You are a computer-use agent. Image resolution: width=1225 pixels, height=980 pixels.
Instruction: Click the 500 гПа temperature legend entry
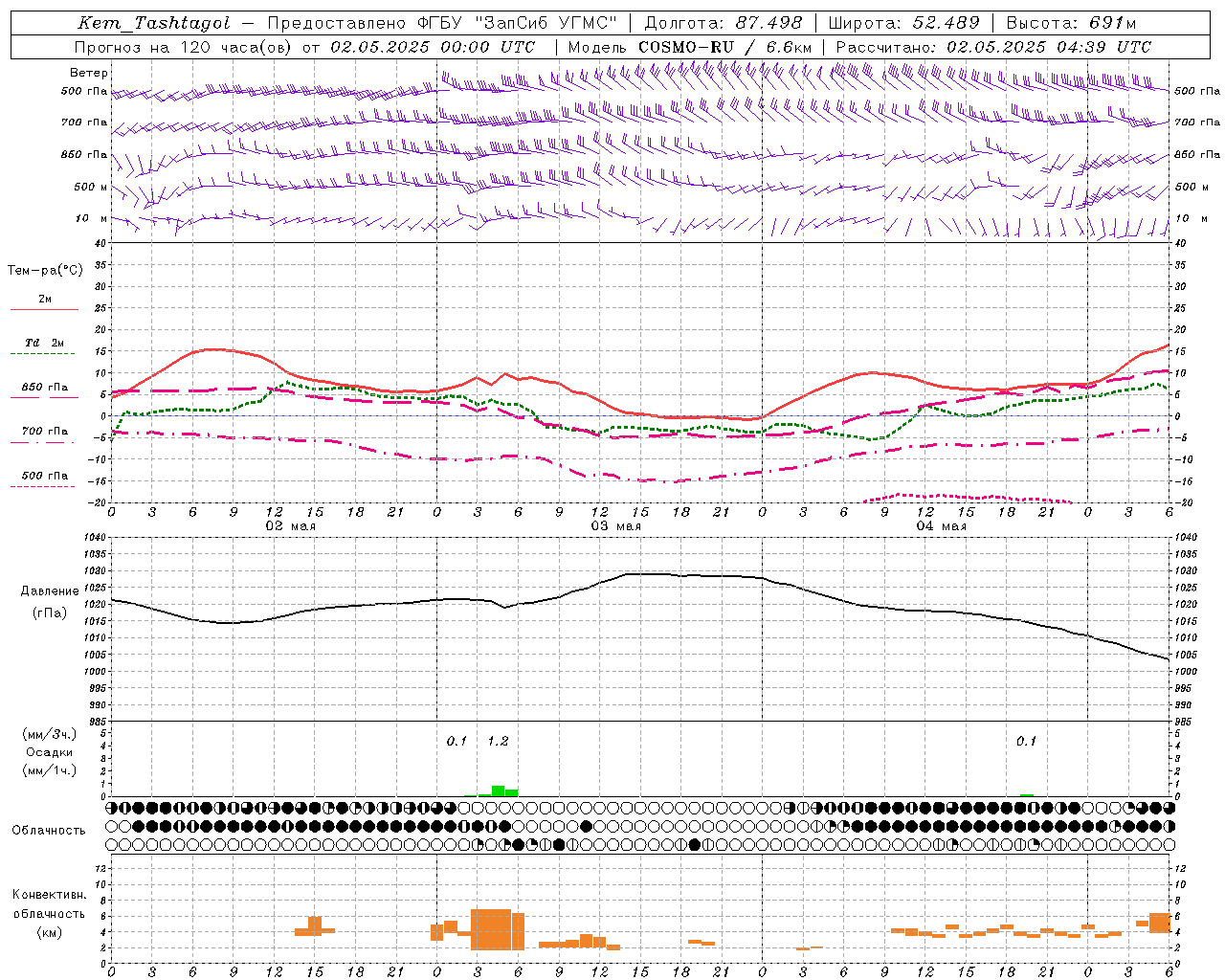[45, 476]
